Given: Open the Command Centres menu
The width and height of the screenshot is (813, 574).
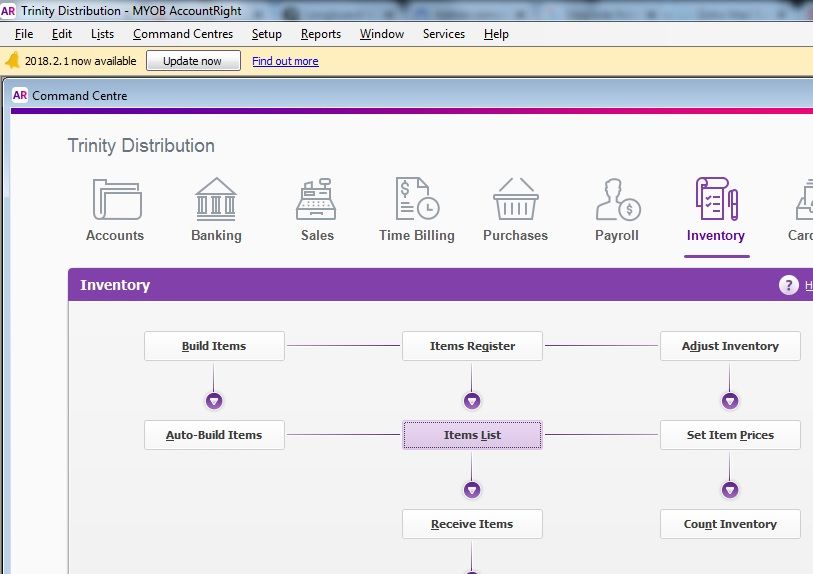Looking at the screenshot, I should pos(183,34).
